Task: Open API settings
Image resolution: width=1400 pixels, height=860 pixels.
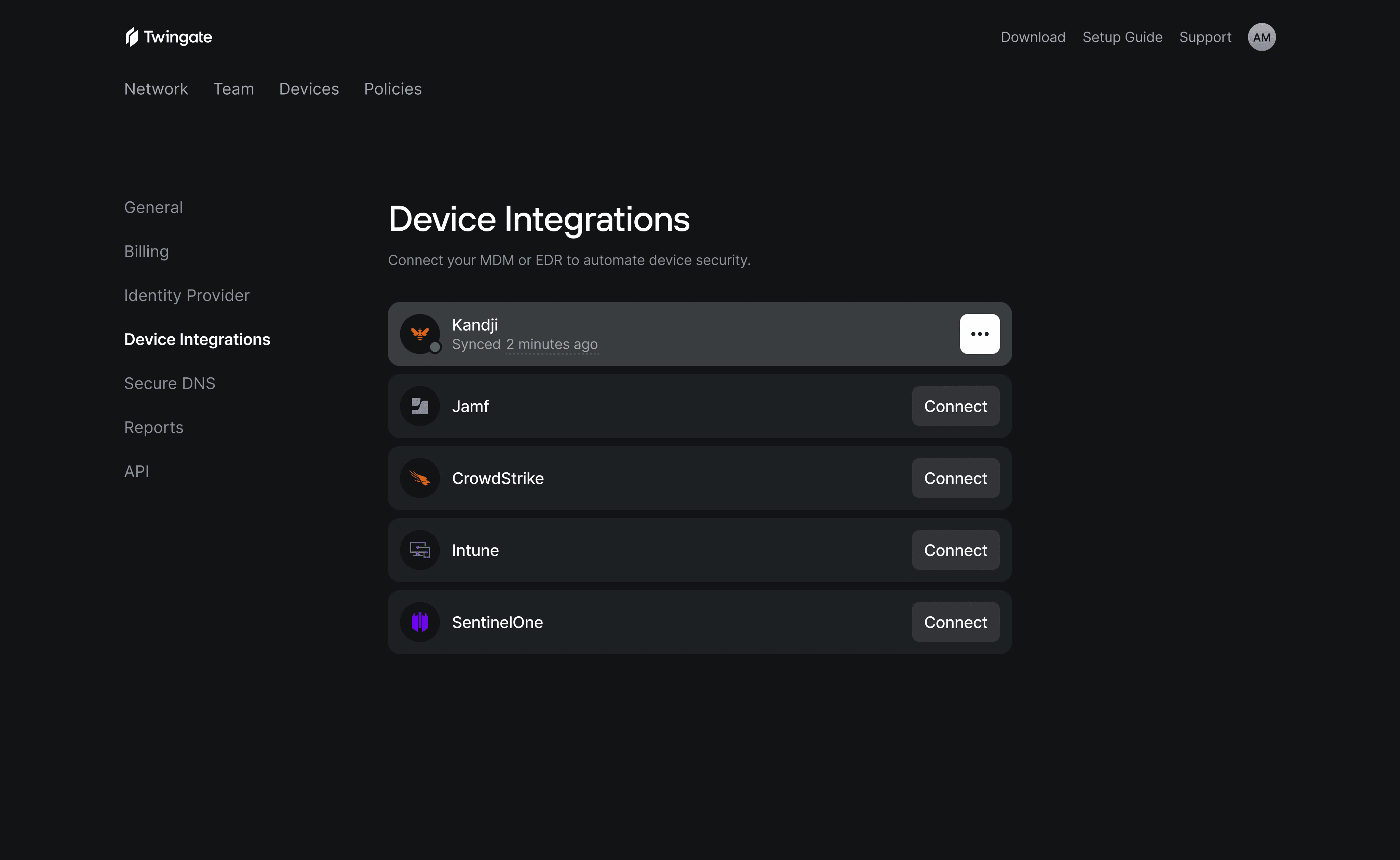Action: [136, 471]
